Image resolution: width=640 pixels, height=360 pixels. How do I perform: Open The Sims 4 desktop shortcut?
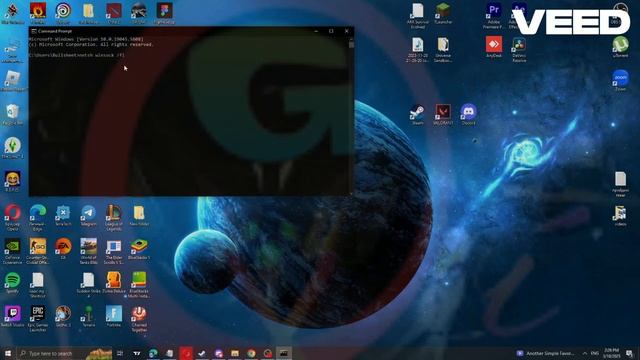click(x=13, y=148)
